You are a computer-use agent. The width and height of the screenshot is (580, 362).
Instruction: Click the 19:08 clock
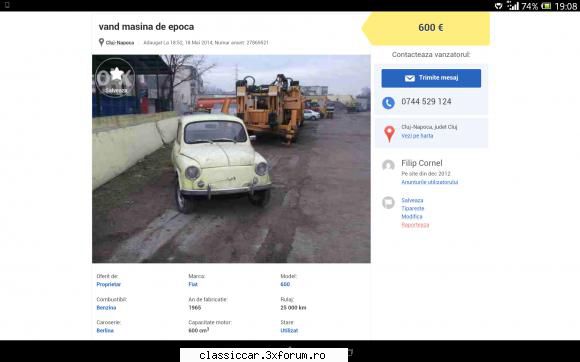[x=566, y=6]
